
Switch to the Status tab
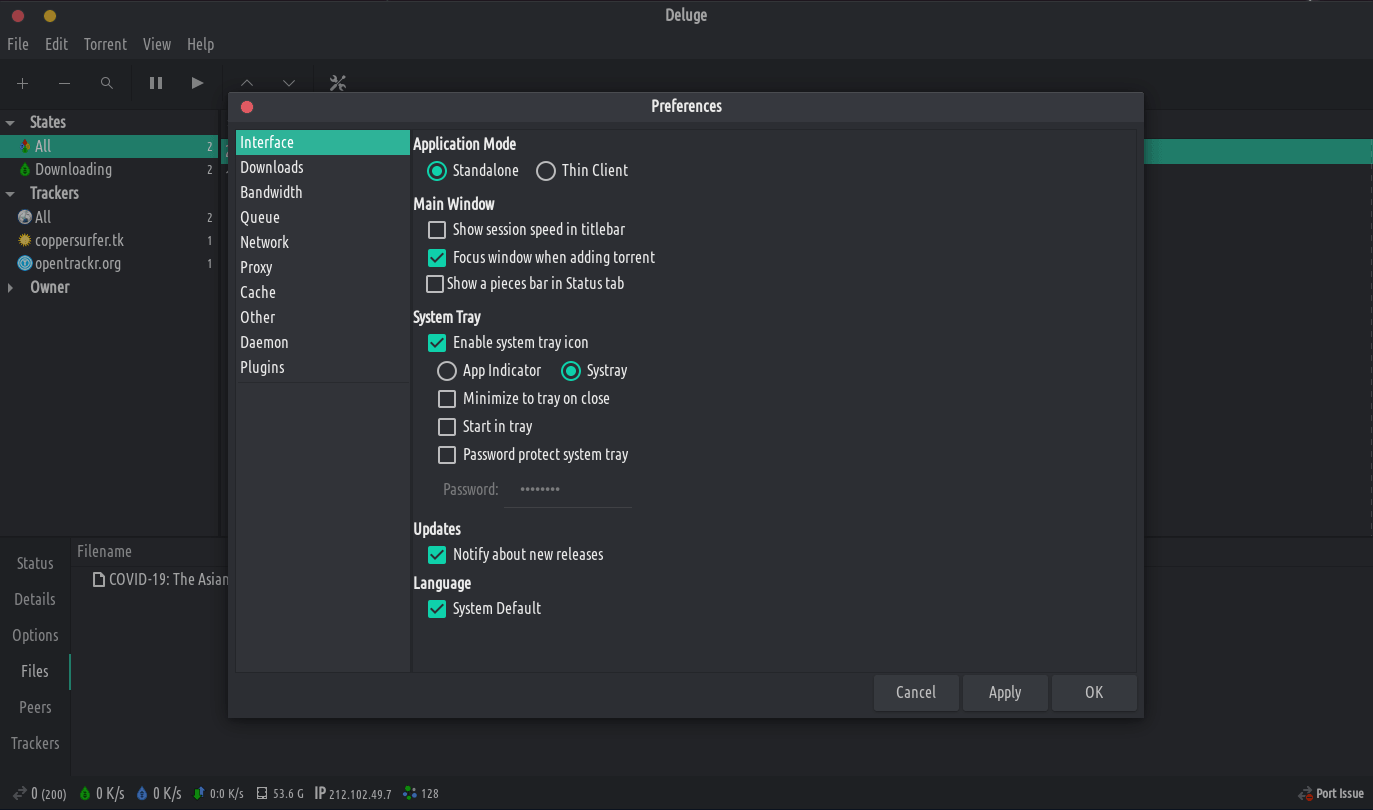(35, 564)
